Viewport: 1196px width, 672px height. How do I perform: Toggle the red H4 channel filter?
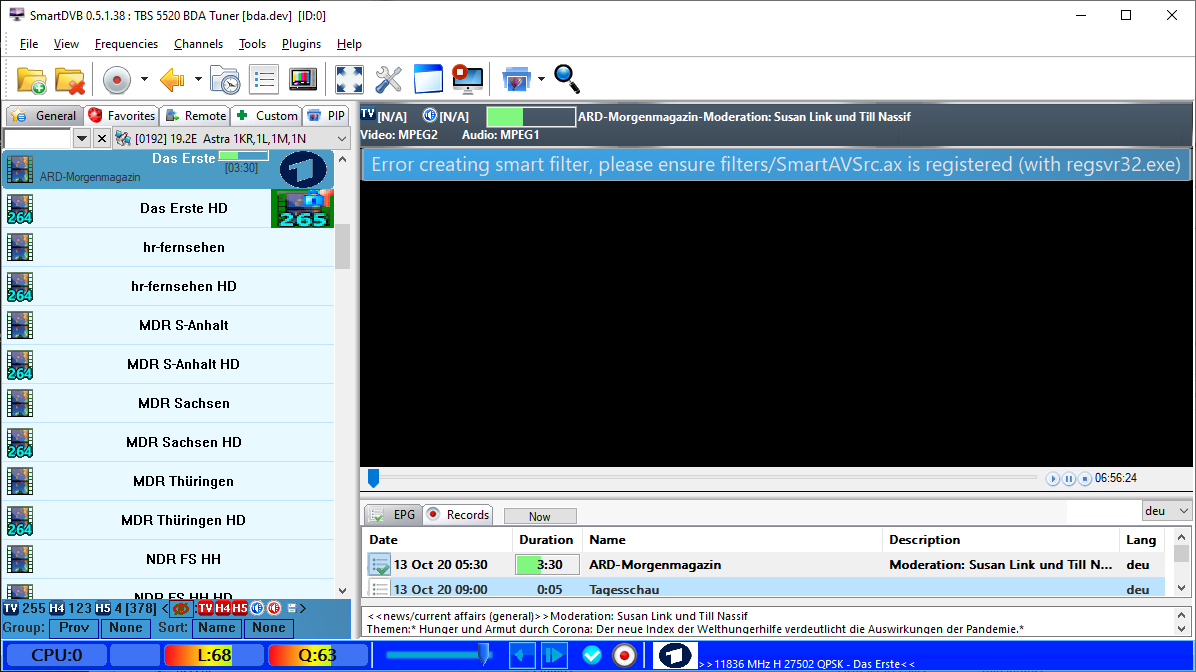tap(223, 609)
